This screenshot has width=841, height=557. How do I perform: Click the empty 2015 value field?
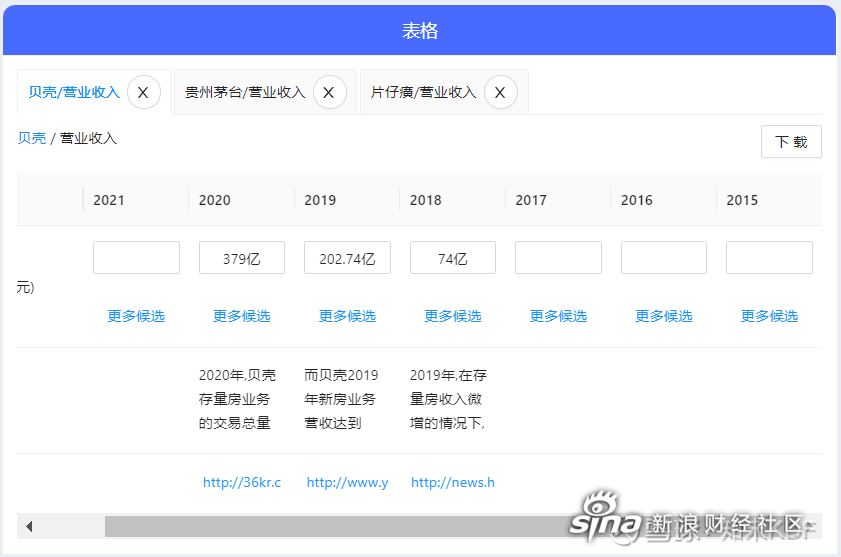pyautogui.click(x=769, y=258)
